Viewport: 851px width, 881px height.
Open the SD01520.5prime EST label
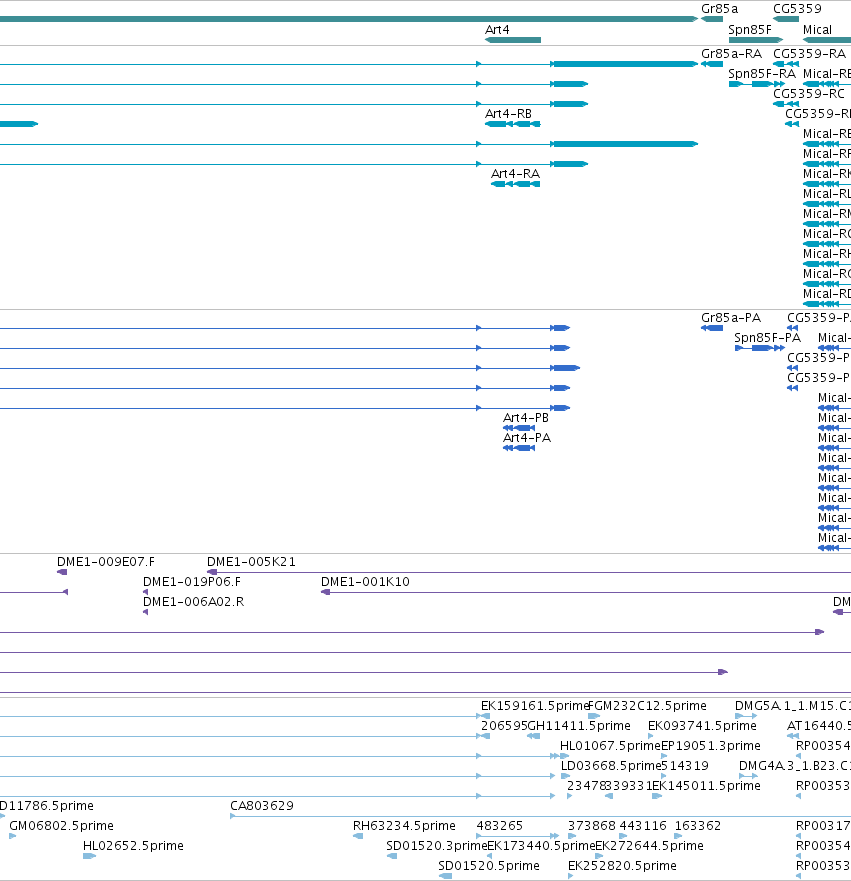tap(489, 866)
